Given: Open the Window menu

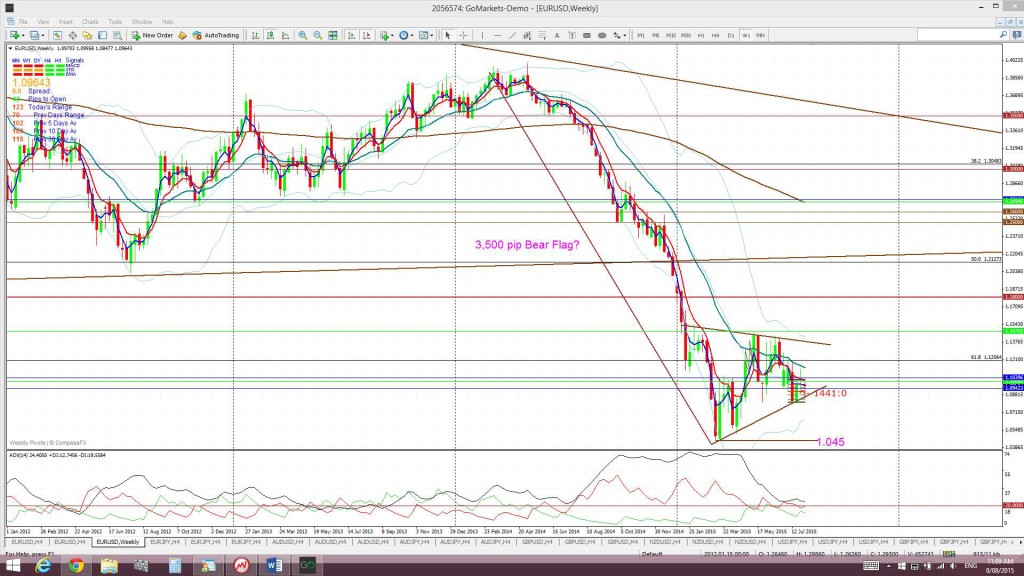Looking at the screenshot, I should 142,22.
